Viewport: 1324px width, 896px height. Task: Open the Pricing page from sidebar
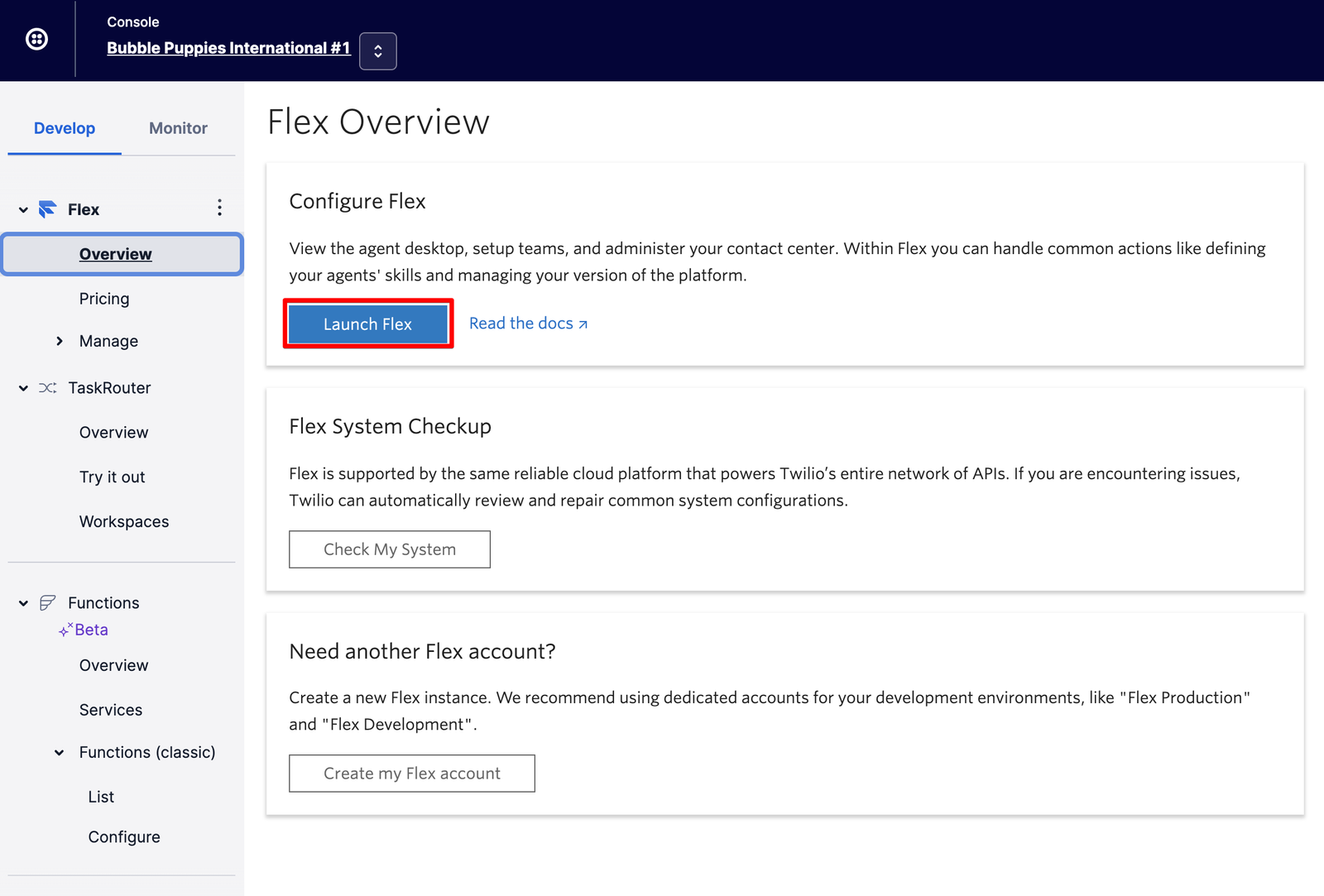point(104,298)
